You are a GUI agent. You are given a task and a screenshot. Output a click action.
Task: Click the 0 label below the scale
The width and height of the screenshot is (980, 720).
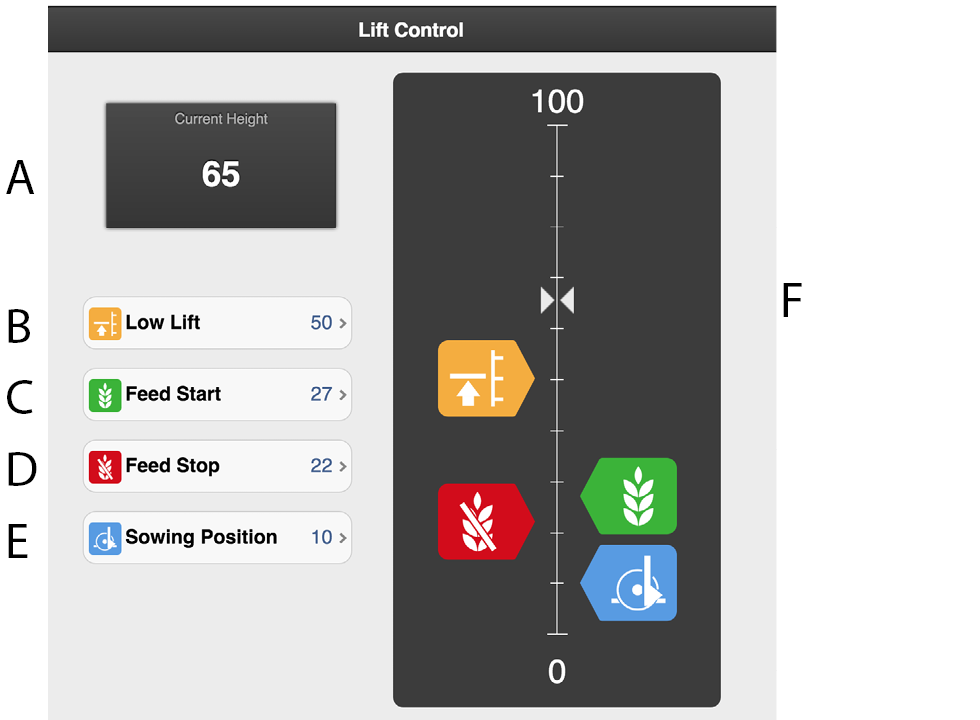[x=557, y=672]
